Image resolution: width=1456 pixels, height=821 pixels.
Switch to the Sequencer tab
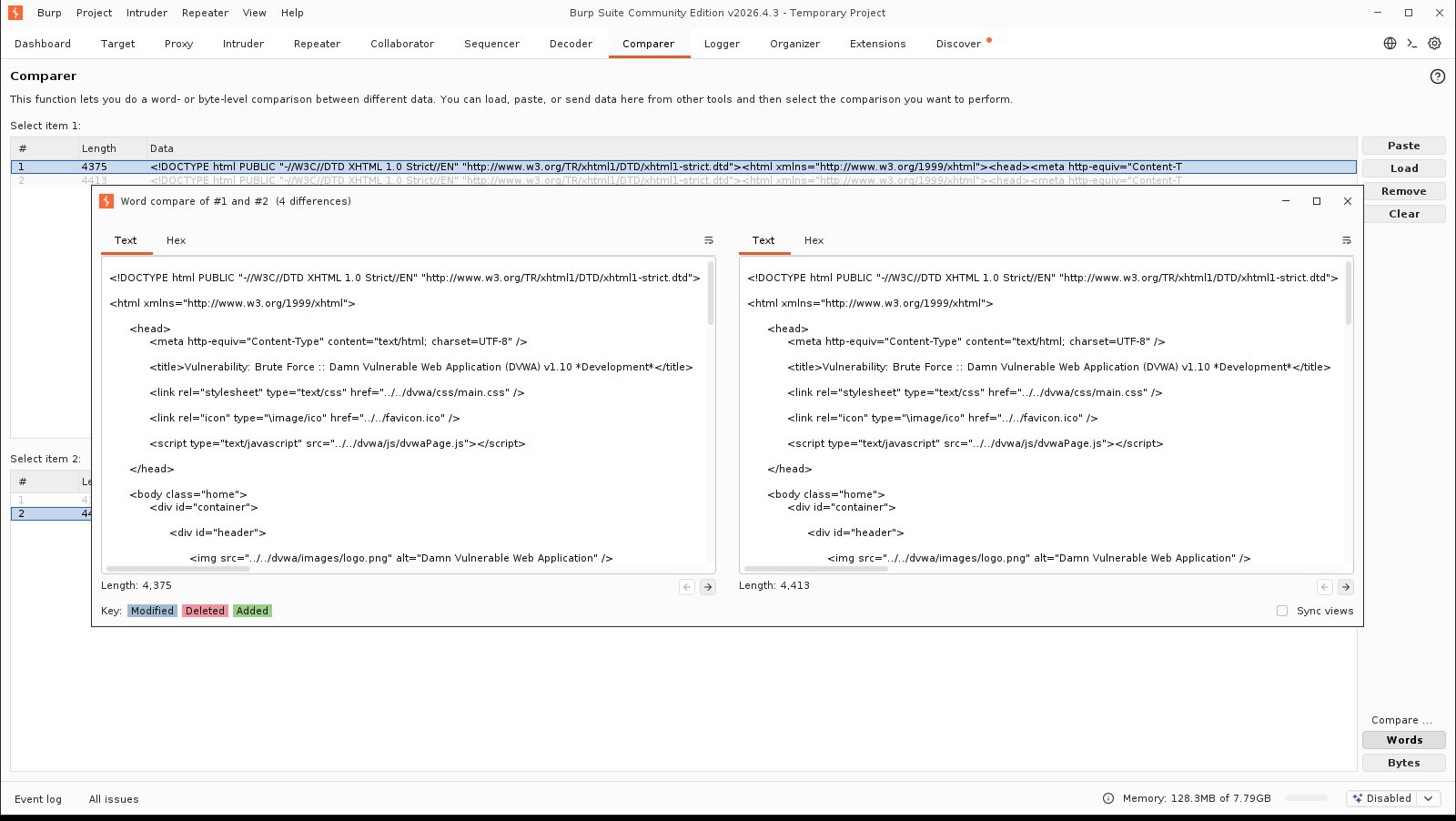click(491, 44)
